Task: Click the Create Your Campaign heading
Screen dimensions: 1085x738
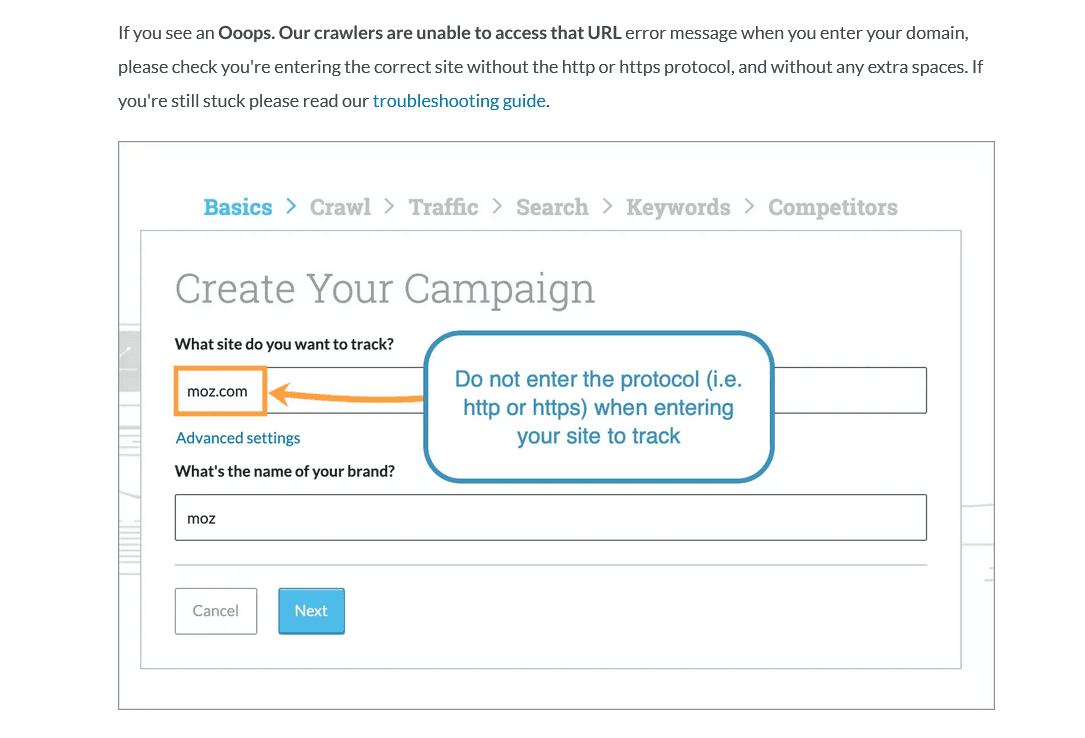Action: (x=385, y=289)
